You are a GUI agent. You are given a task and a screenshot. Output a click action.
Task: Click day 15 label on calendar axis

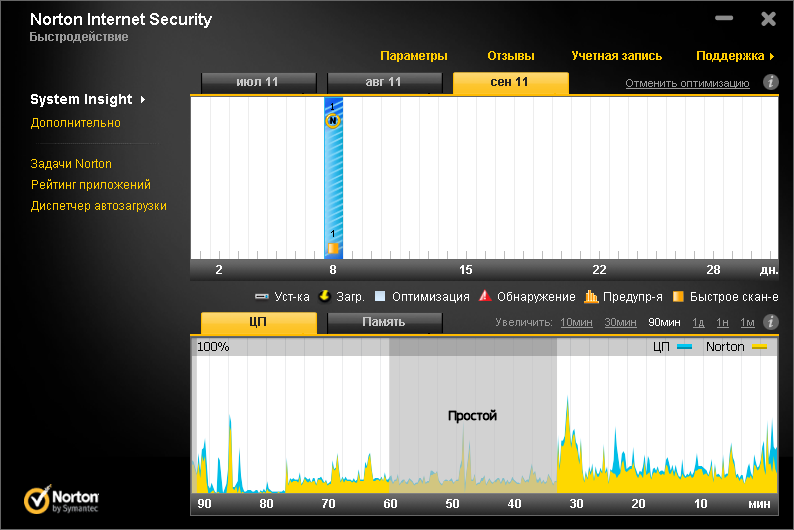click(x=465, y=270)
